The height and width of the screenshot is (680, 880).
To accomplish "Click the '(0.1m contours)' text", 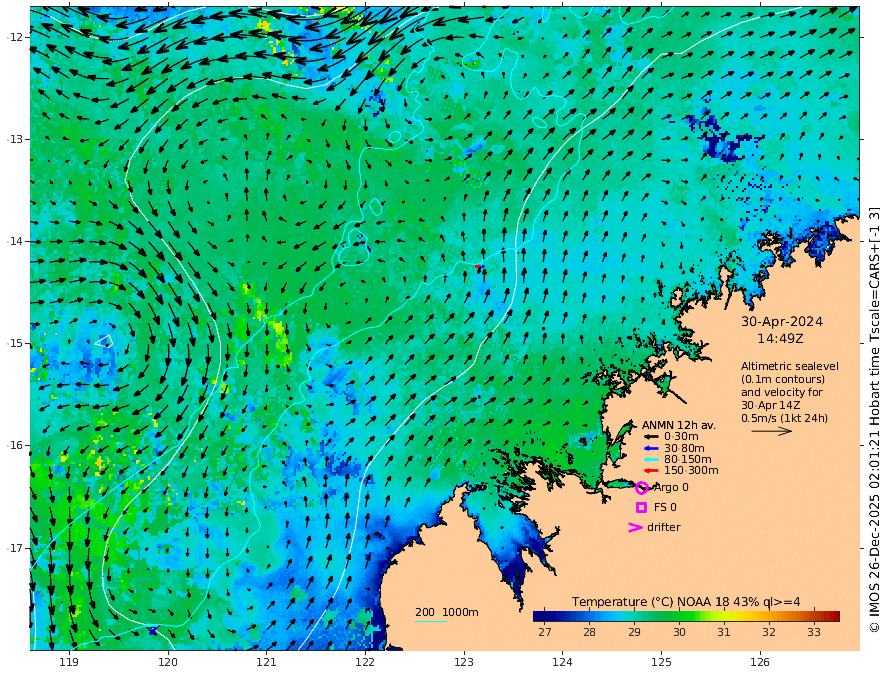I will click(x=782, y=379).
